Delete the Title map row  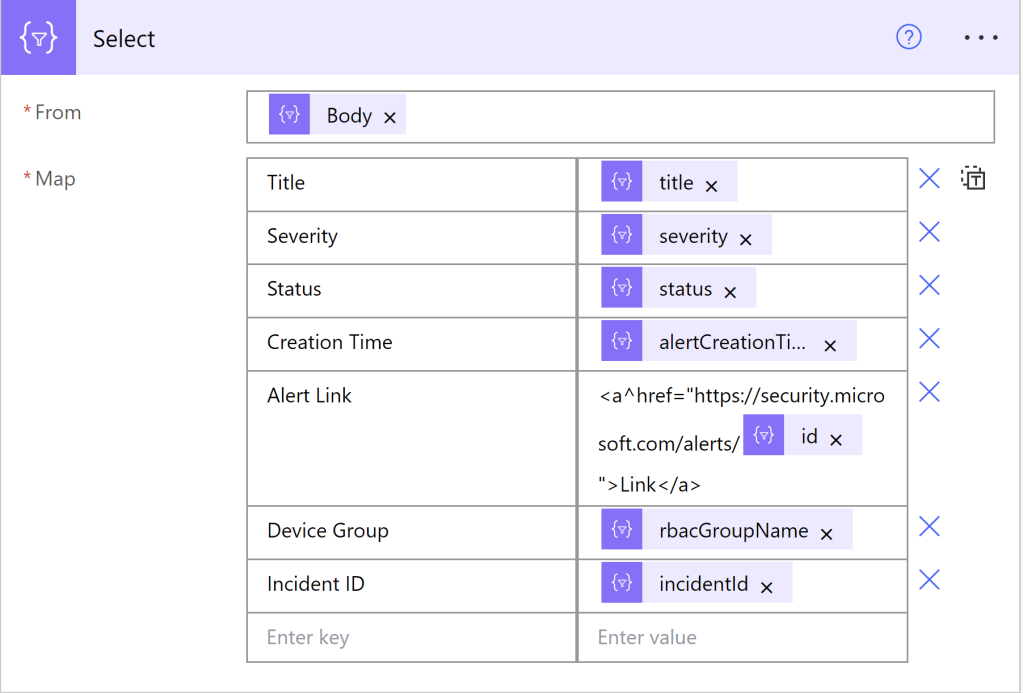929,179
